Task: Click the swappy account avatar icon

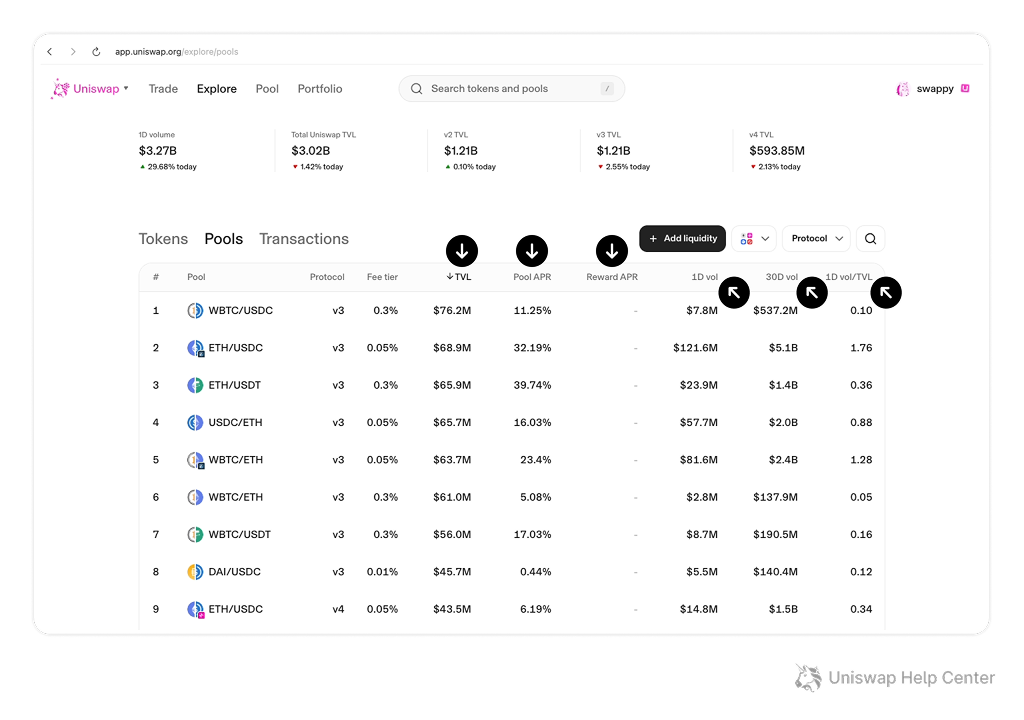Action: point(903,89)
